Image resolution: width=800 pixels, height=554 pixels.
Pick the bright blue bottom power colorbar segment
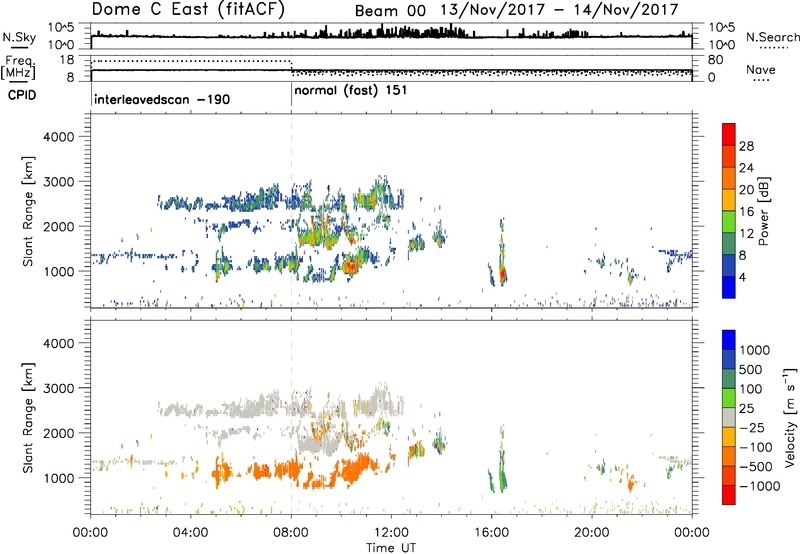pos(729,287)
